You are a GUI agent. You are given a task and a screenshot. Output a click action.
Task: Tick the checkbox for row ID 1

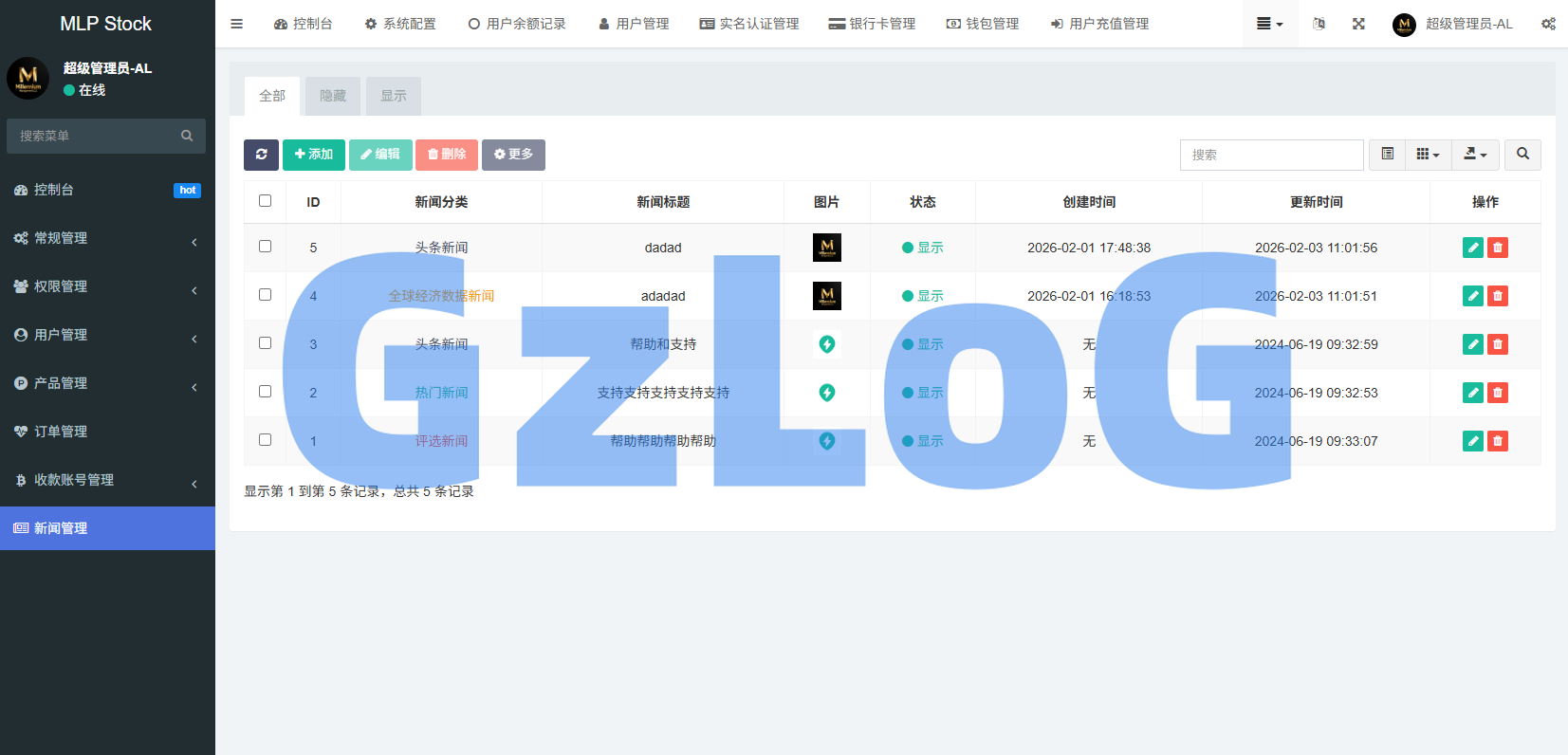(x=265, y=440)
